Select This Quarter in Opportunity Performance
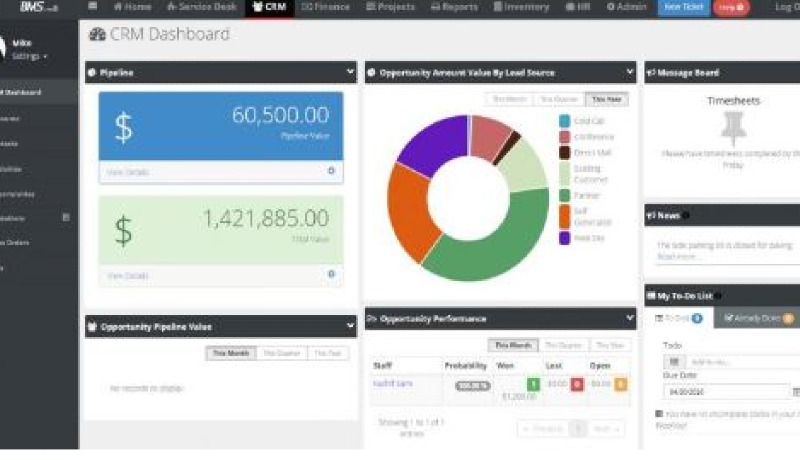The image size is (800, 460). click(563, 345)
